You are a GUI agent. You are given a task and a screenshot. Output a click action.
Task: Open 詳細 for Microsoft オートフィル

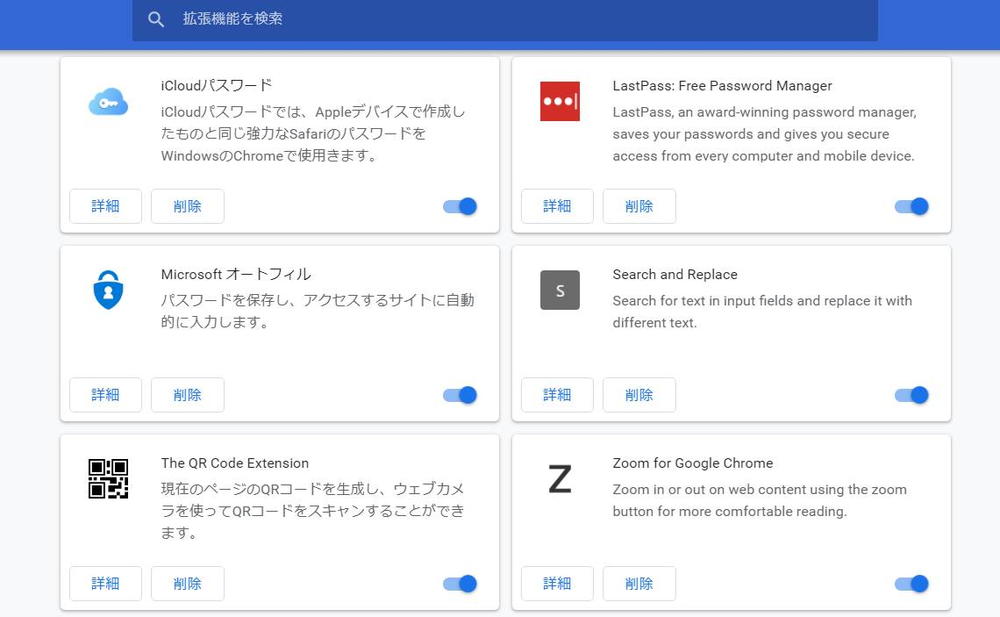(105, 395)
